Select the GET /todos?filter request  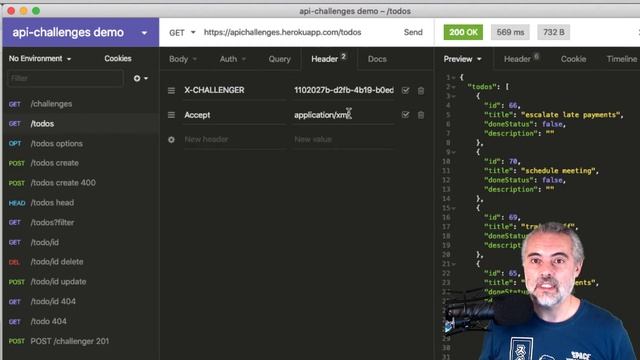[81, 222]
